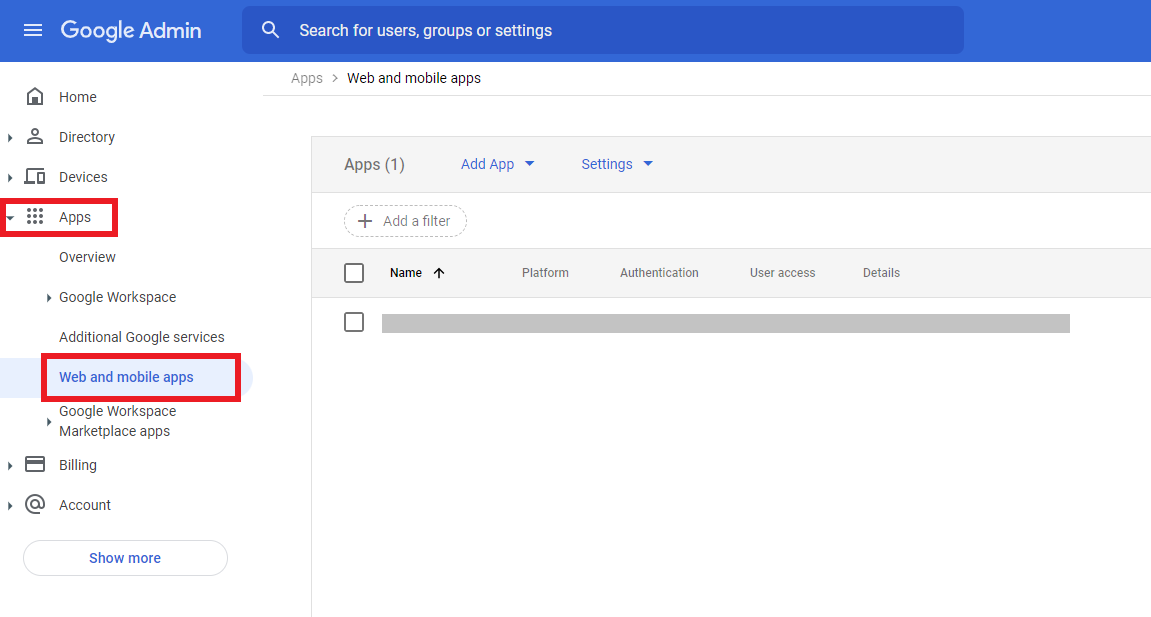Open Account via the @ icon
The height and width of the screenshot is (617, 1151).
point(35,504)
